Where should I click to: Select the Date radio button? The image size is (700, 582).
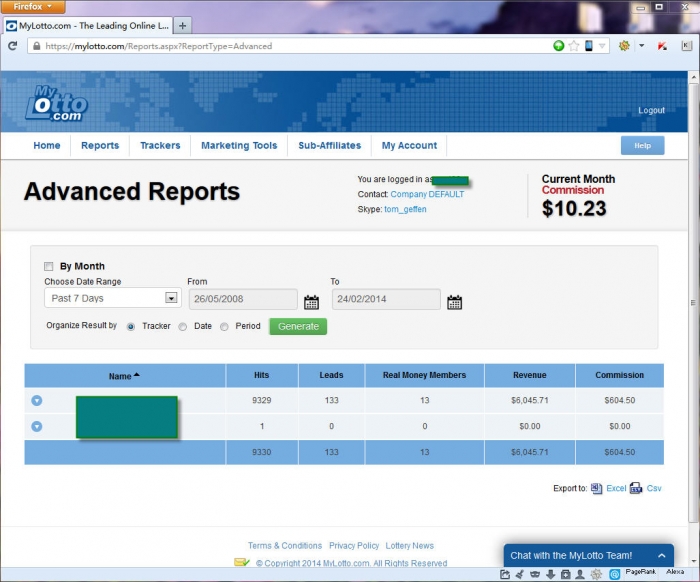click(183, 327)
